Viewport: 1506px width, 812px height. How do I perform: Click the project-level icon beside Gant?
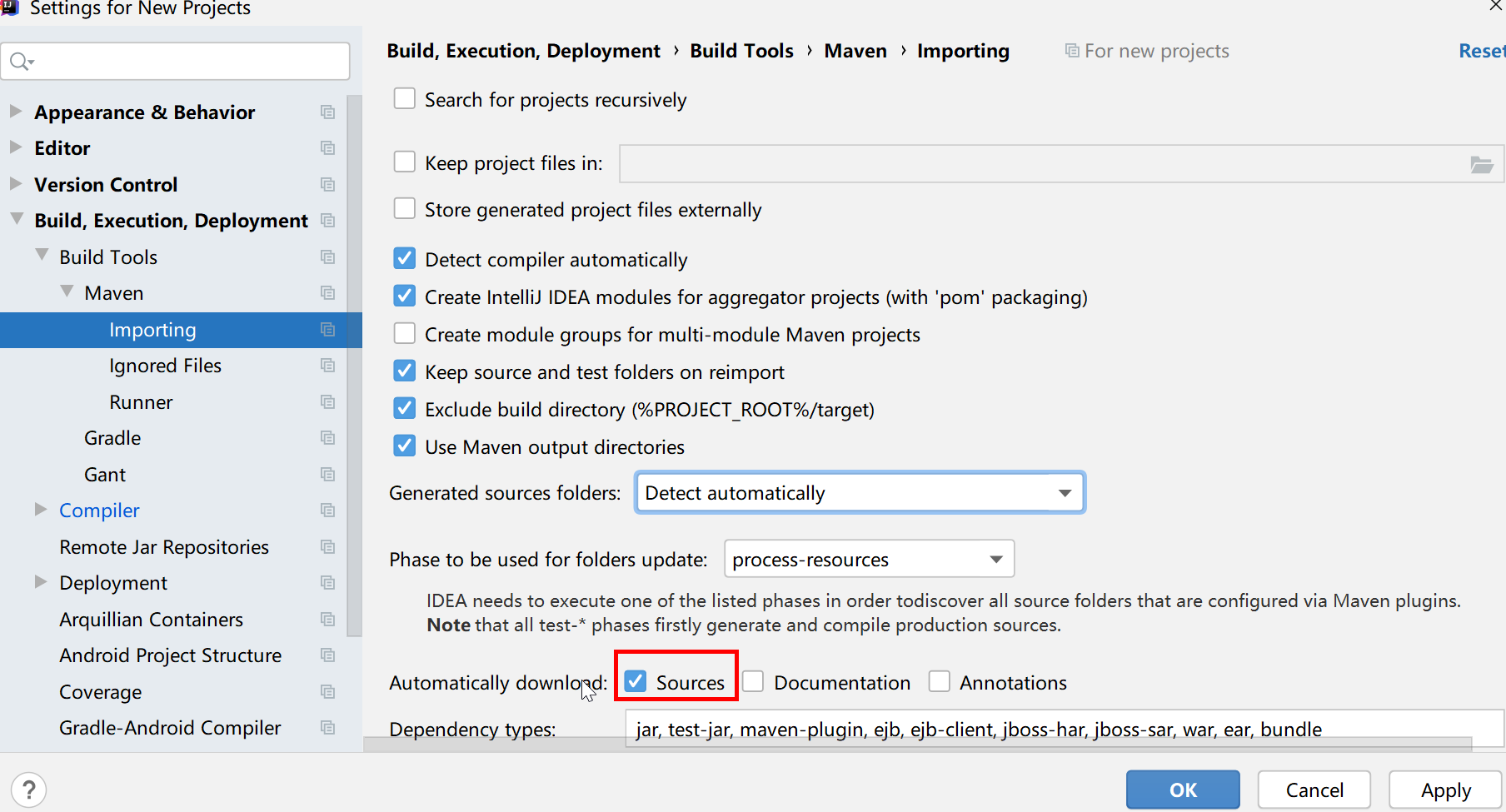click(x=327, y=475)
